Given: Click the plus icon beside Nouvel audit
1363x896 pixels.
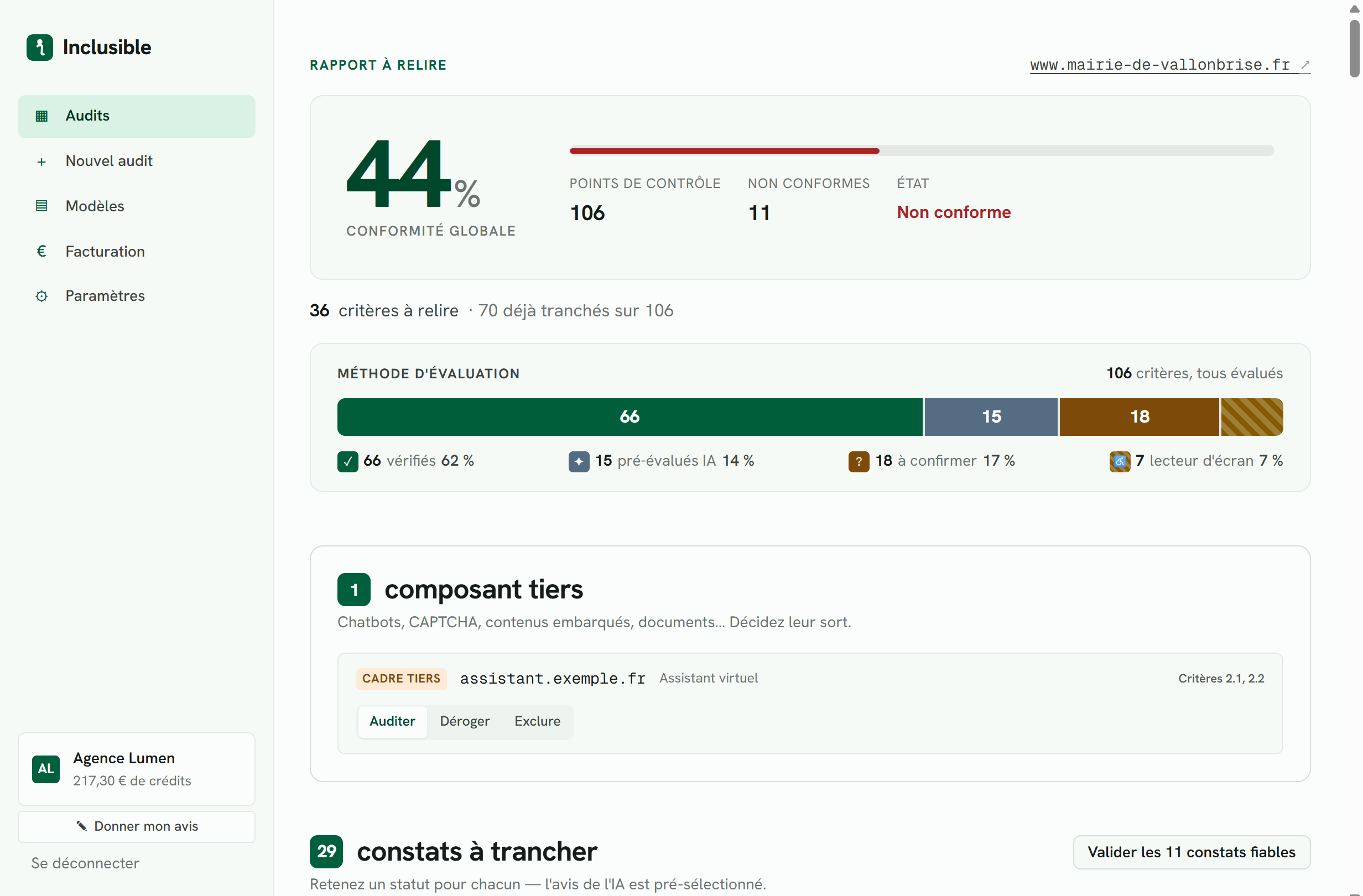Looking at the screenshot, I should (x=41, y=162).
